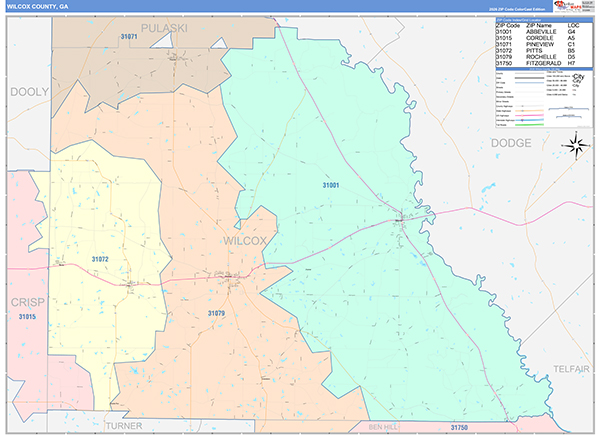Click the BEN HILL county label

click(383, 427)
